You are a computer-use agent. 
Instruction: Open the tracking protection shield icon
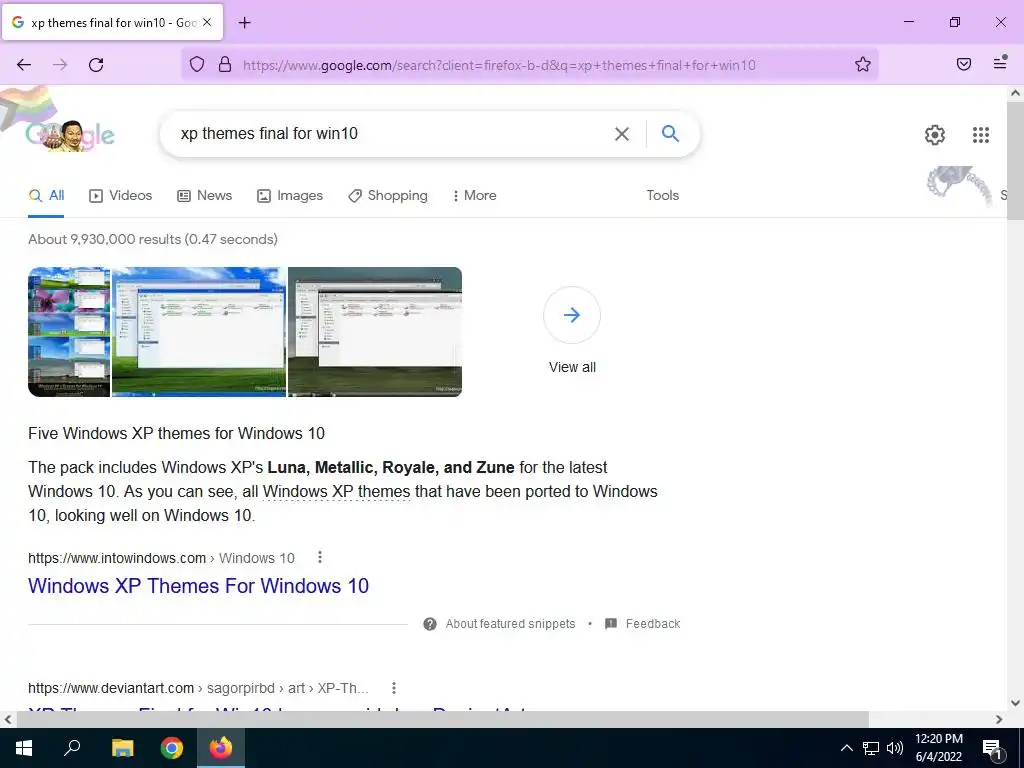point(197,64)
